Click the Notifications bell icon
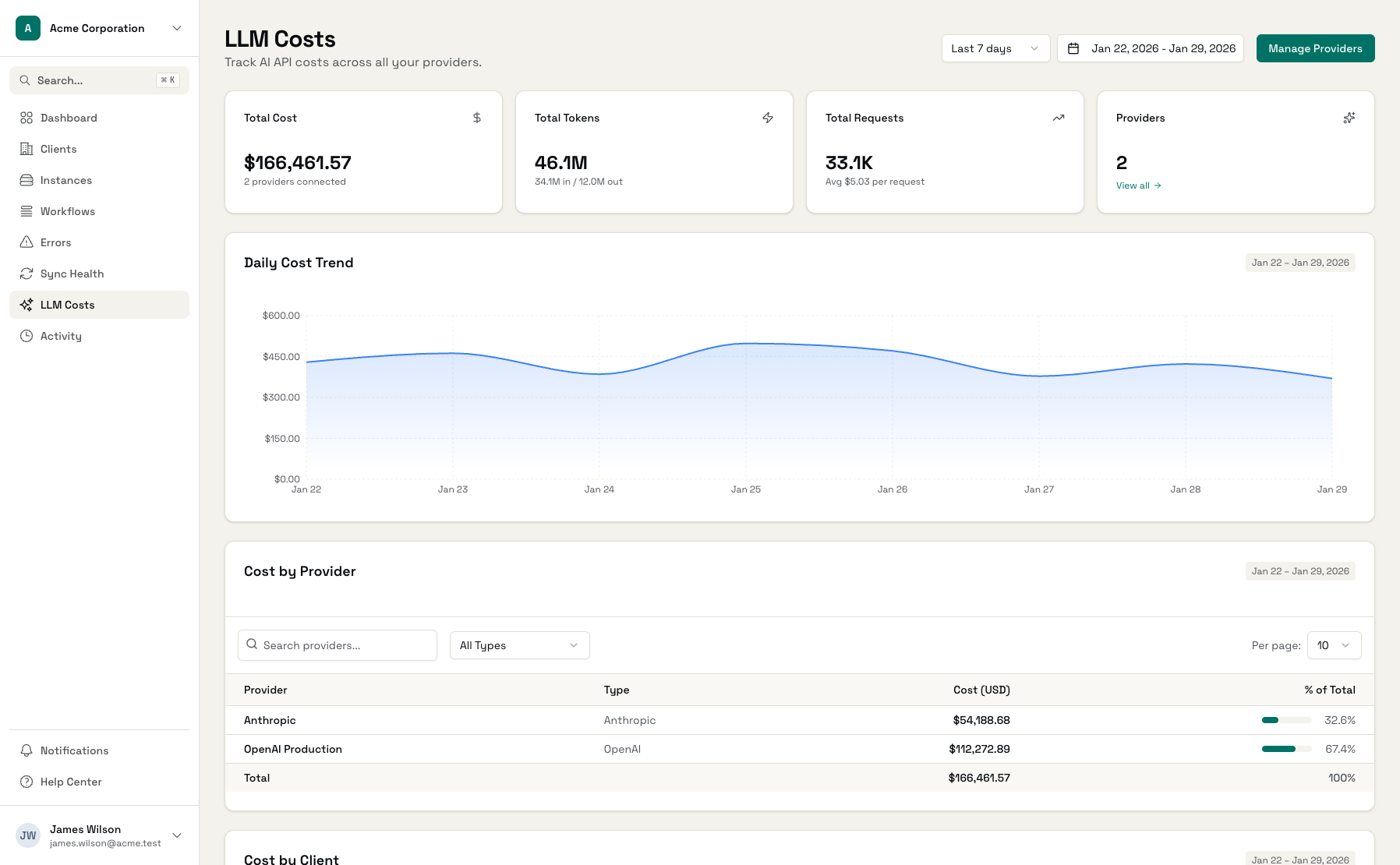1400x865 pixels. pos(27,750)
